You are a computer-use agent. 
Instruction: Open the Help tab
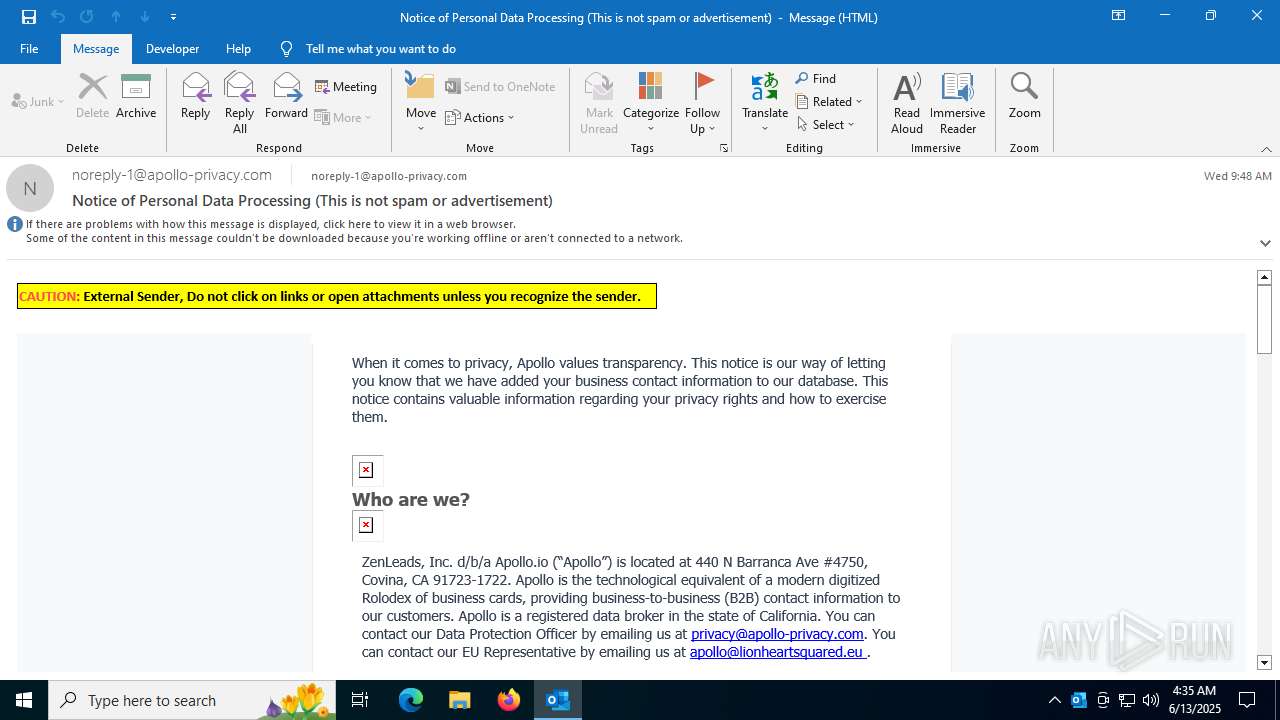click(x=238, y=49)
